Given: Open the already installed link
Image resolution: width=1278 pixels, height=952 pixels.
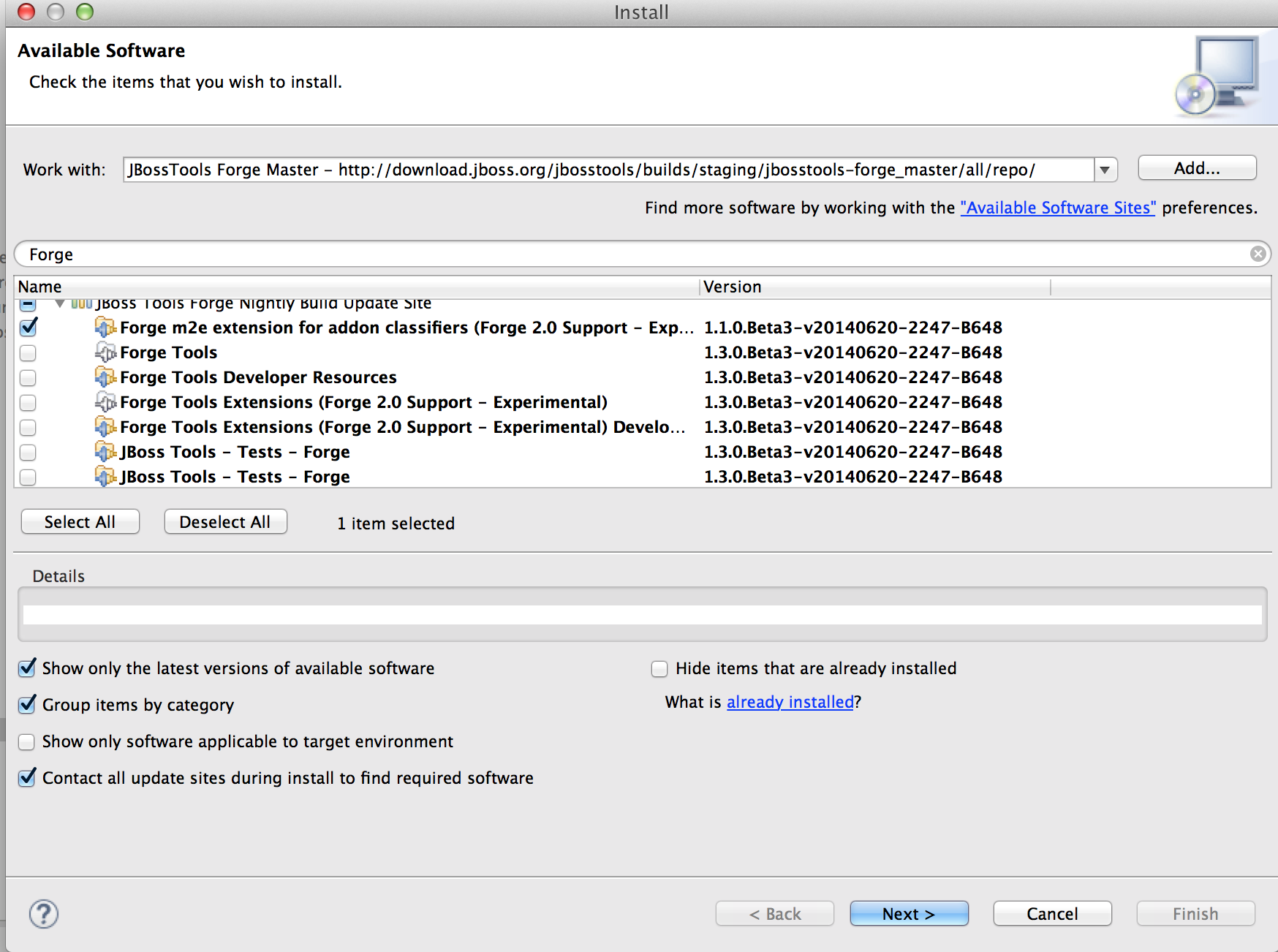Looking at the screenshot, I should pos(790,702).
